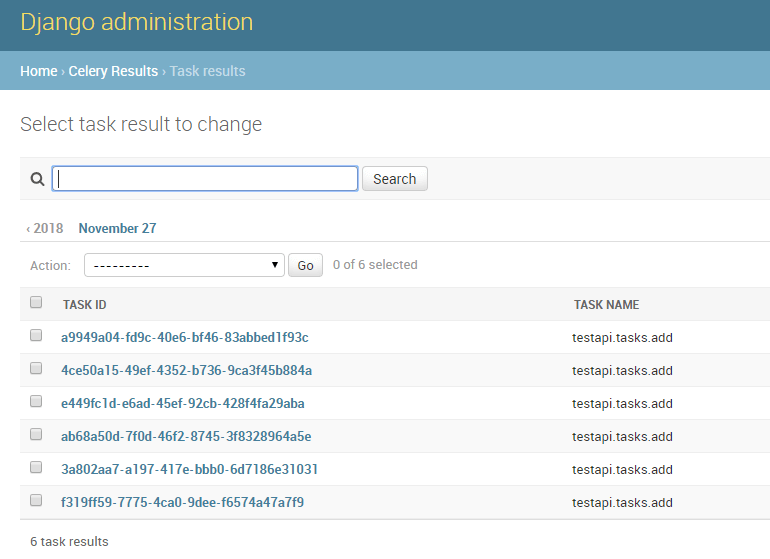Click the magnifying glass search icon

37,179
